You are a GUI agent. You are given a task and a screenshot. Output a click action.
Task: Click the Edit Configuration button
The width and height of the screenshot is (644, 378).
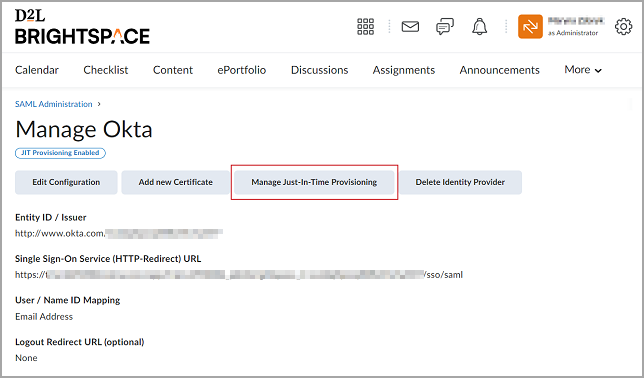pos(66,182)
